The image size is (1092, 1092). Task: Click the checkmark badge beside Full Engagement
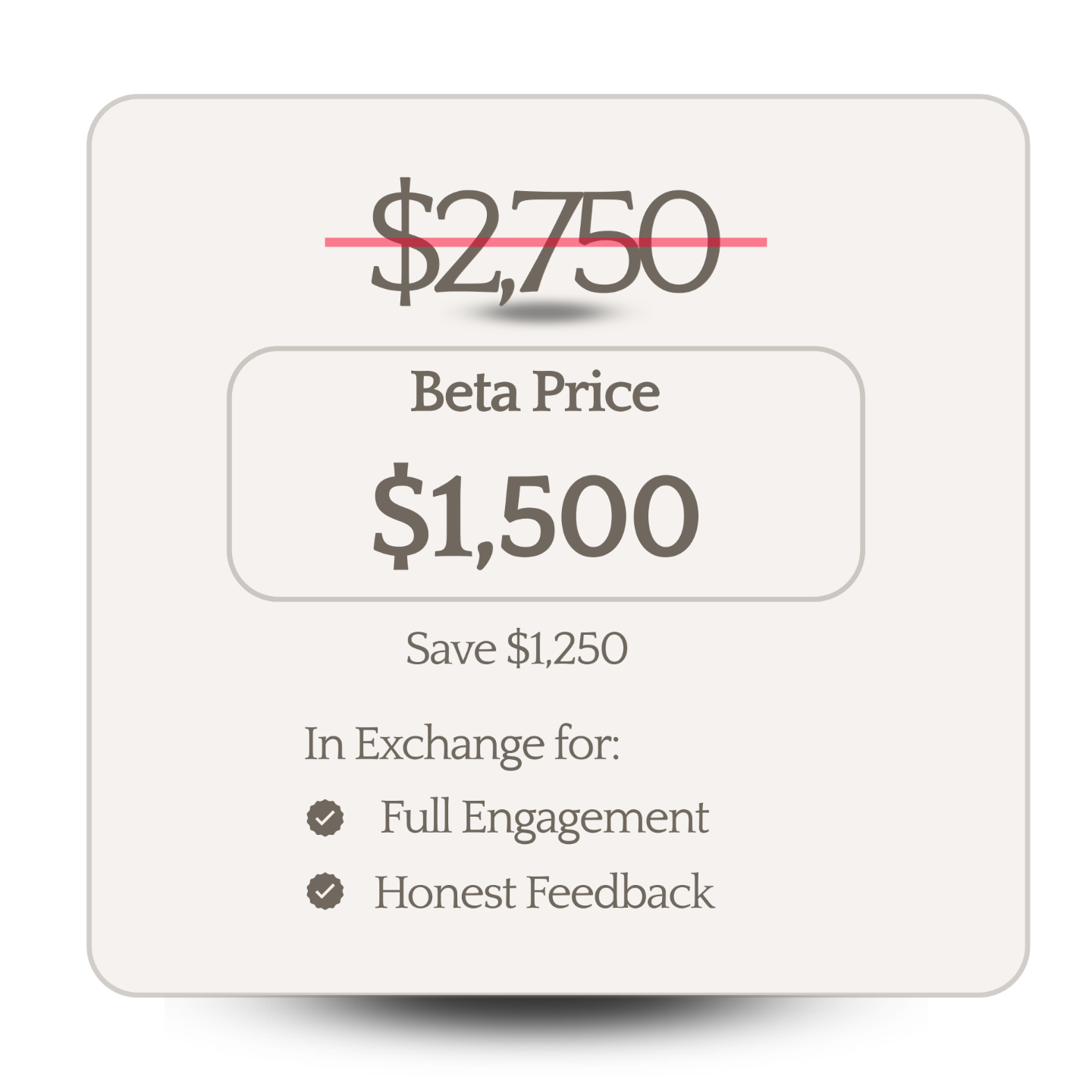(325, 818)
